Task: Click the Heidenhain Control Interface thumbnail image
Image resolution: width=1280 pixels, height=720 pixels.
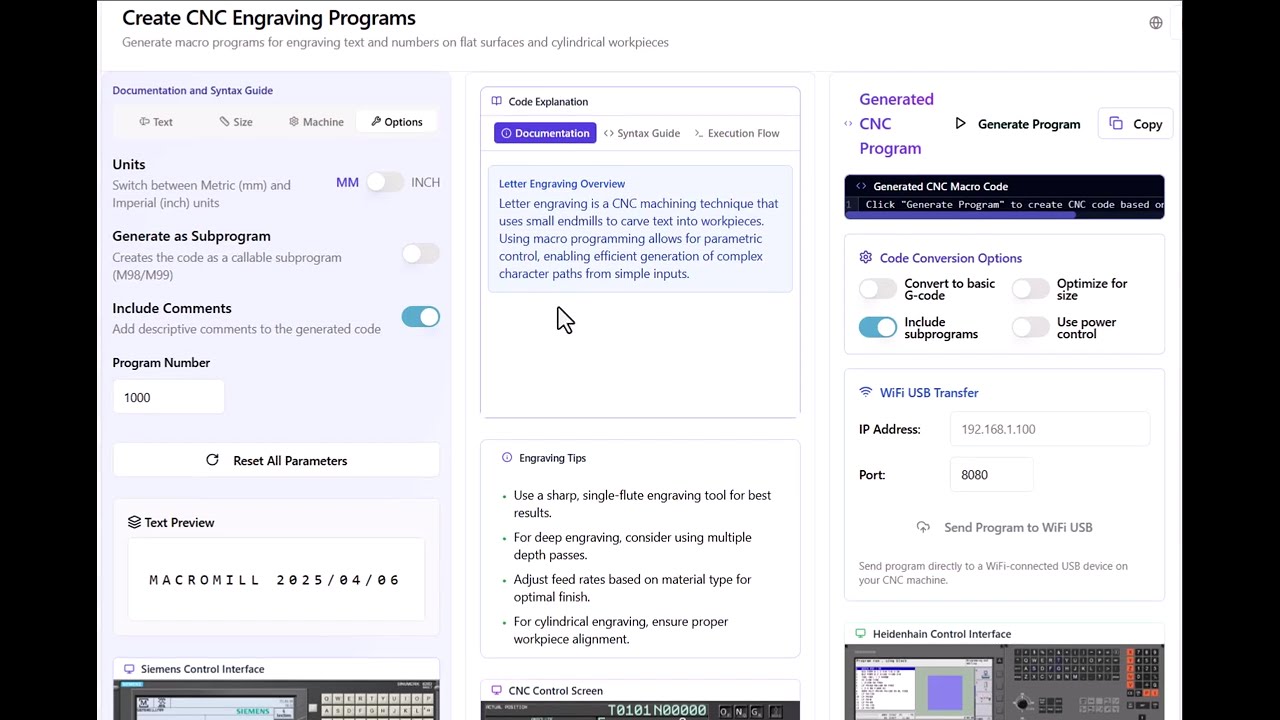Action: click(1004, 682)
